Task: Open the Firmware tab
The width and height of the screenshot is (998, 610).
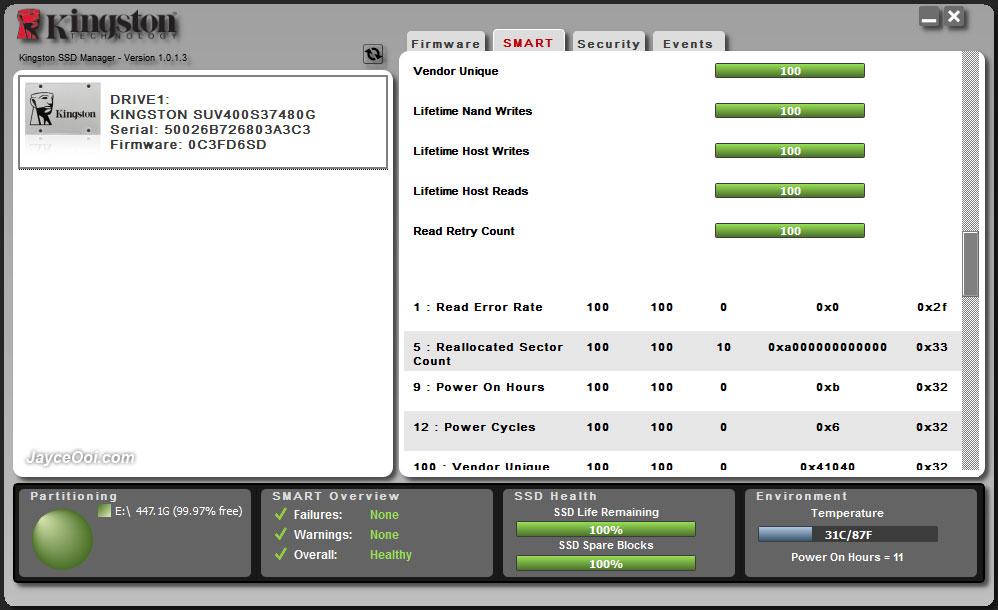Action: click(x=446, y=42)
